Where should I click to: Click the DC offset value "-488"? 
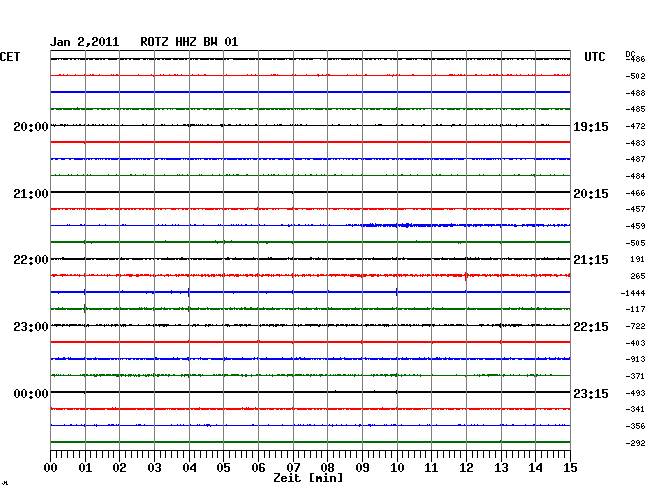click(635, 93)
